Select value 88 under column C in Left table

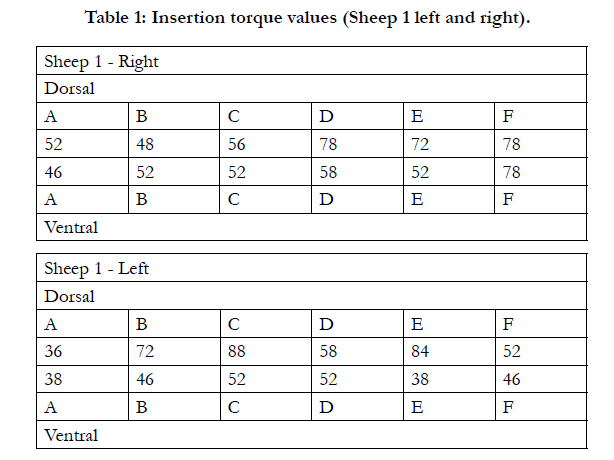click(237, 351)
